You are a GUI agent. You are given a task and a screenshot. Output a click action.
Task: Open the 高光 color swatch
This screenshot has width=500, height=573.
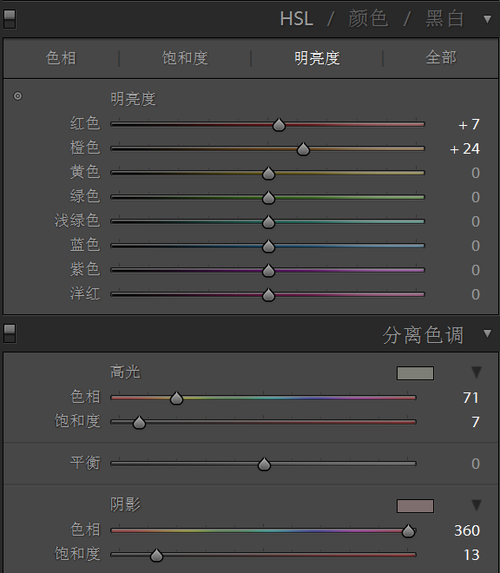[x=415, y=373]
